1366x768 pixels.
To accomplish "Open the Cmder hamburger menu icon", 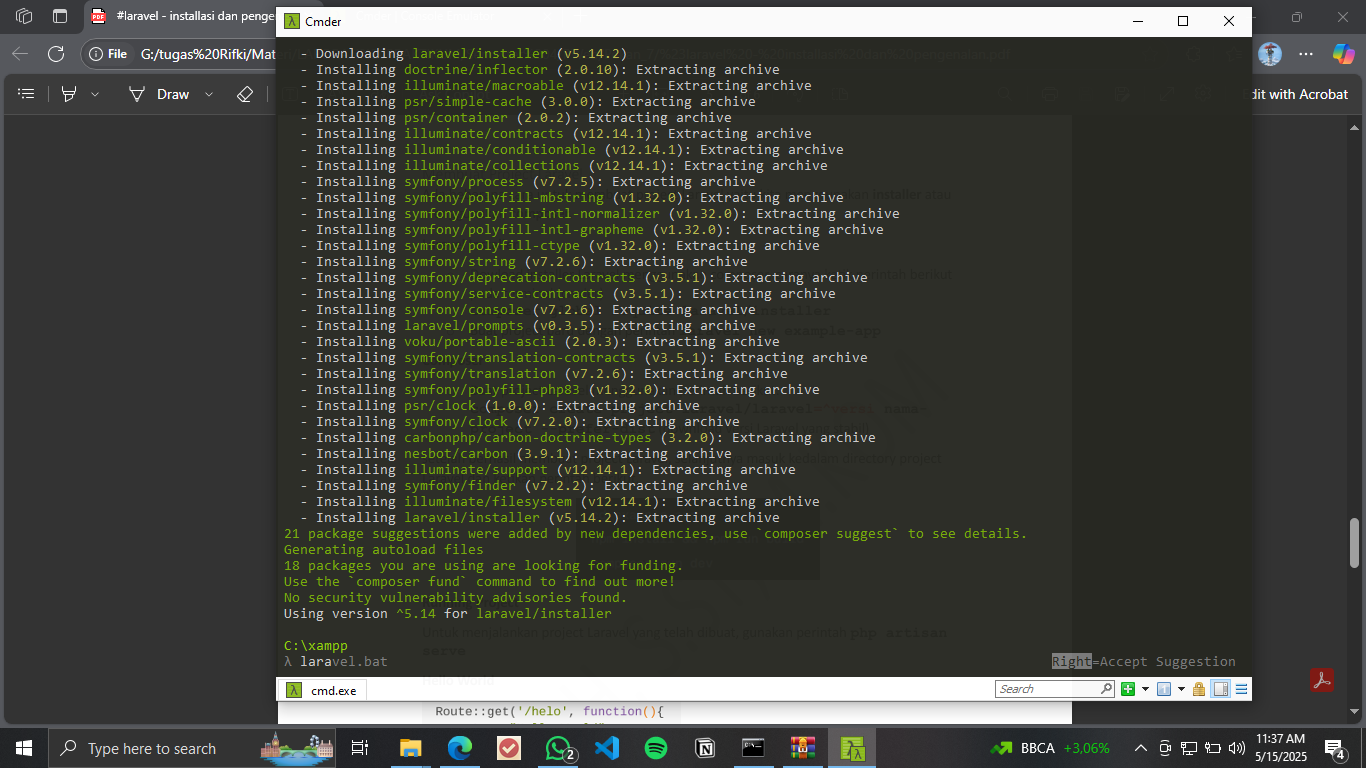I will coord(1239,688).
